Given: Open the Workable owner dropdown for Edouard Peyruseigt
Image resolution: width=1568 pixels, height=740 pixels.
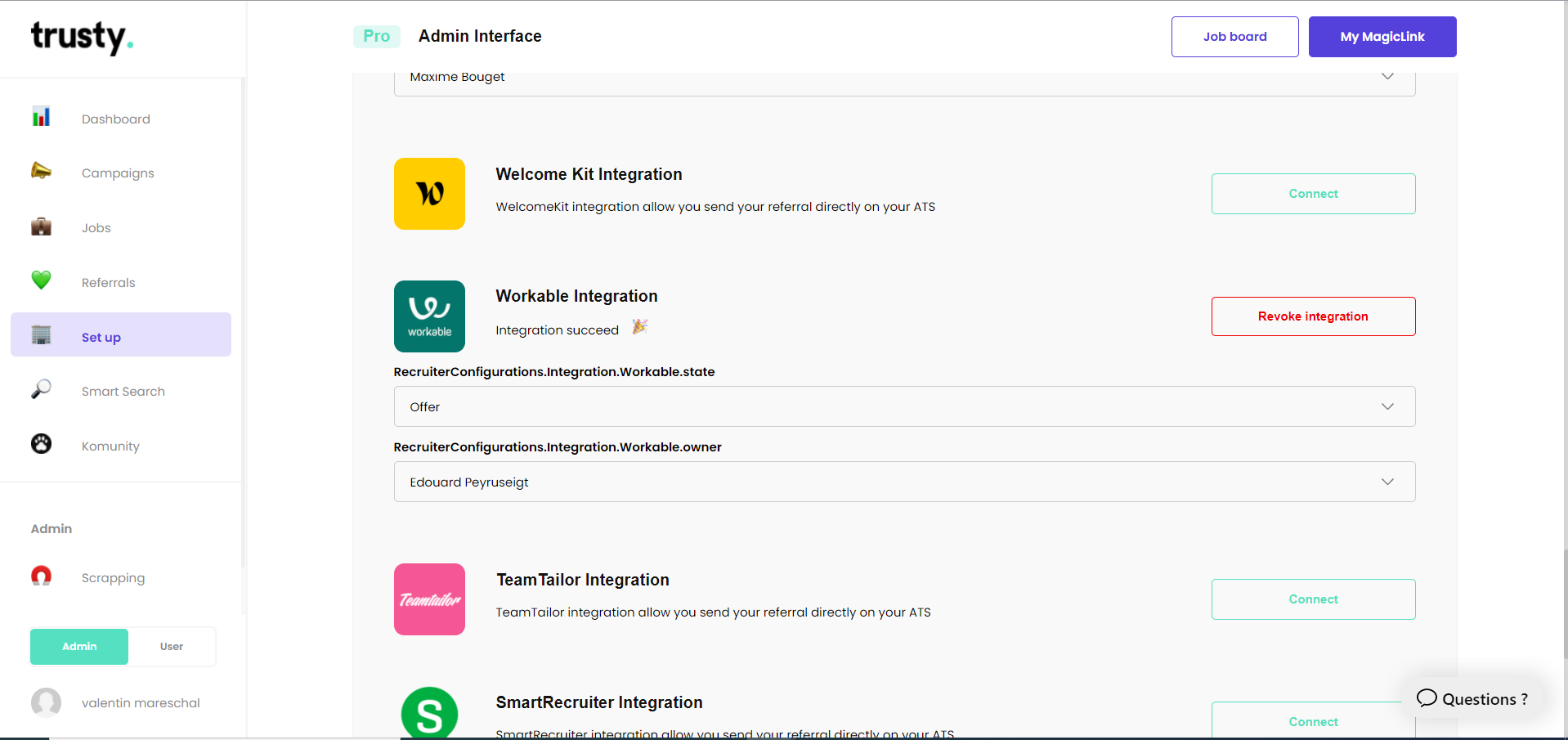Looking at the screenshot, I should click(903, 482).
